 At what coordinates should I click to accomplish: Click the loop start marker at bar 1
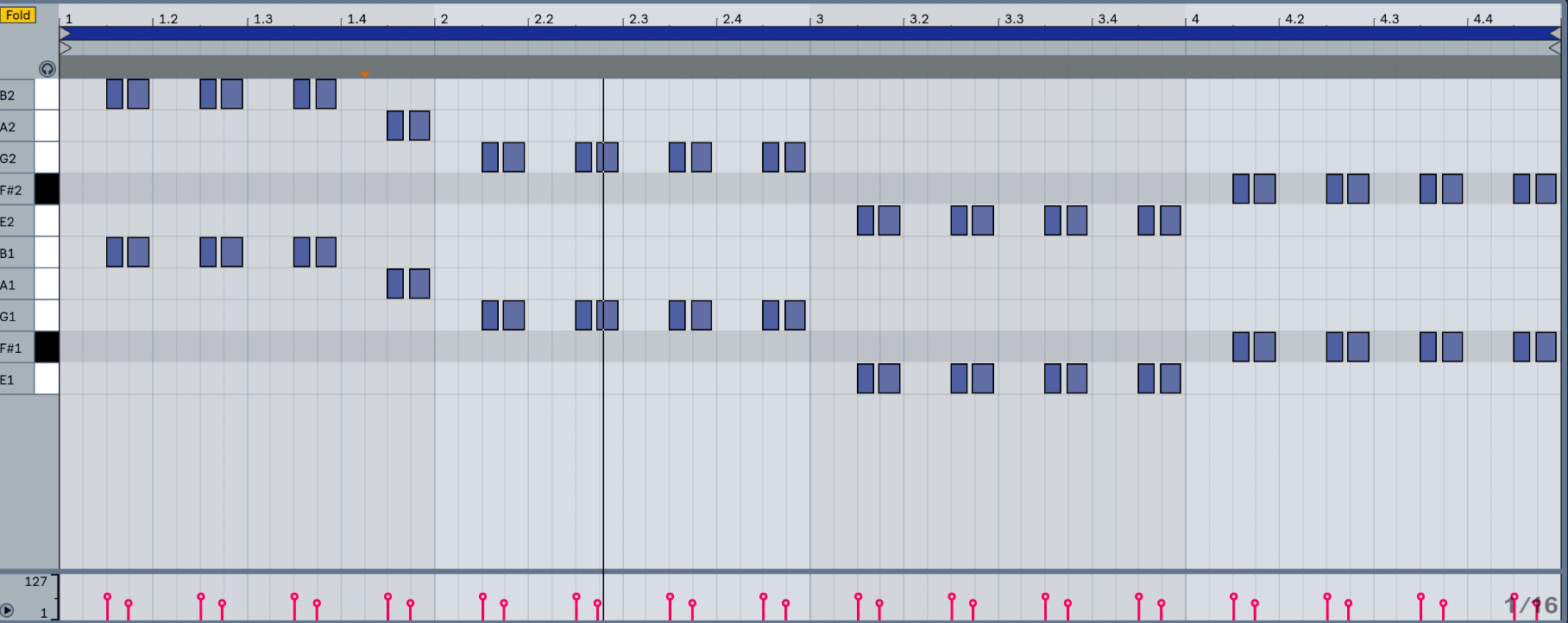click(66, 33)
